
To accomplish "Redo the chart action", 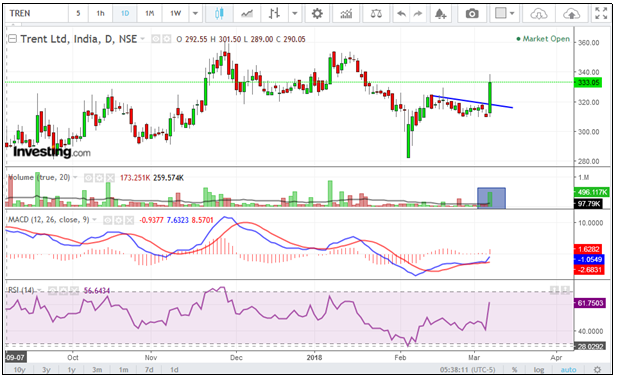I will pyautogui.click(x=417, y=14).
